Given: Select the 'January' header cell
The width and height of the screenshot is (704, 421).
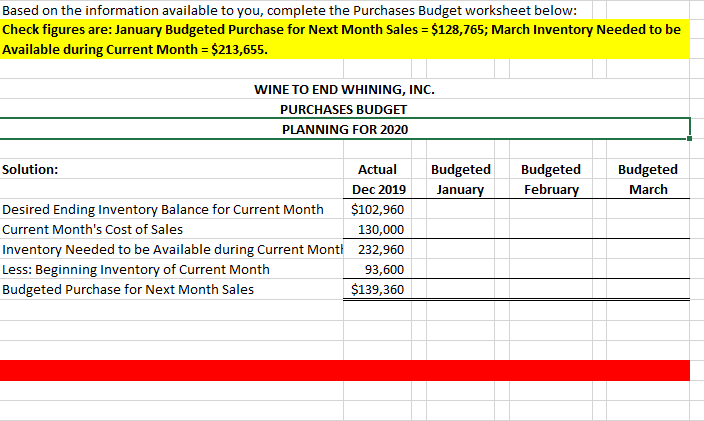Looking at the screenshot, I should [x=461, y=189].
